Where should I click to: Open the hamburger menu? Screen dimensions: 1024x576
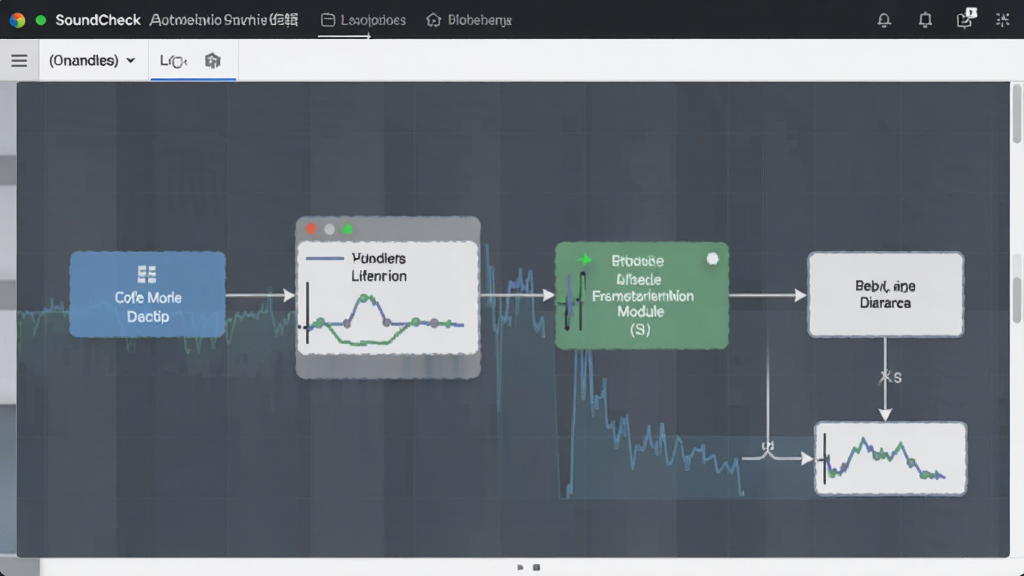(19, 61)
